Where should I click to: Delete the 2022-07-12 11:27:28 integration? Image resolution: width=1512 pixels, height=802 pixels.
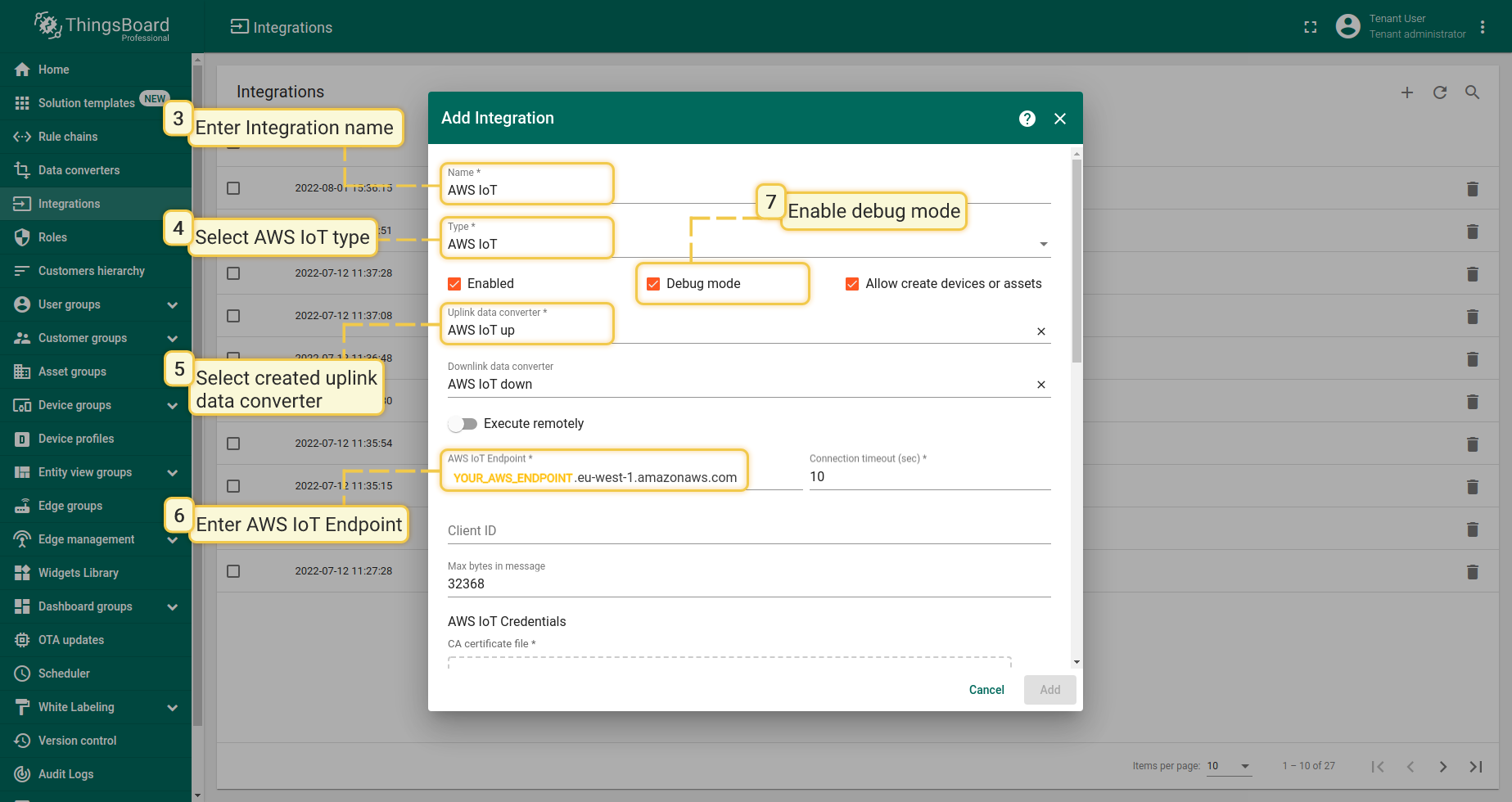pos(1473,572)
